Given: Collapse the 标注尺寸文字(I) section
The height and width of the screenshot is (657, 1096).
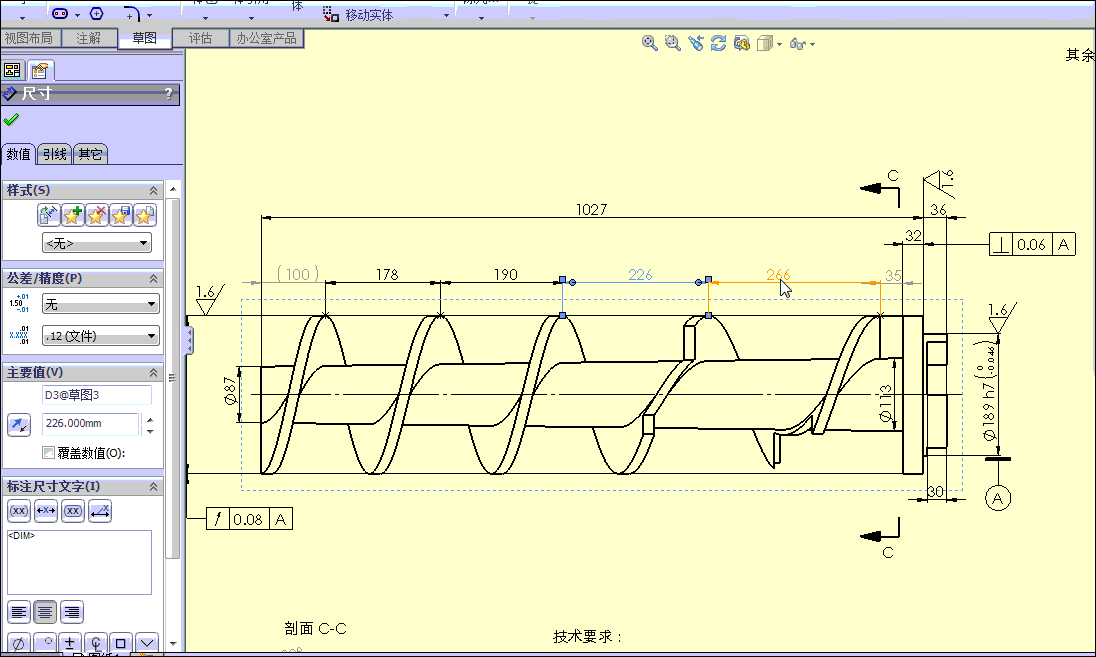Looking at the screenshot, I should point(153,487).
